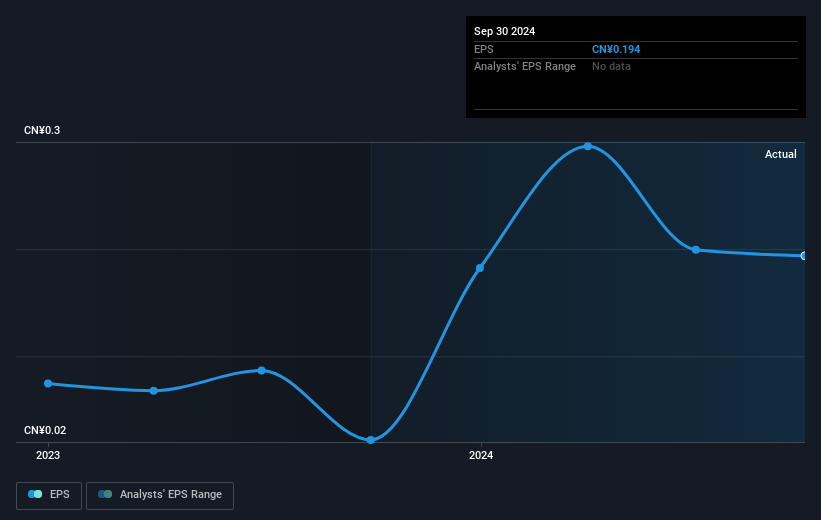Click the 2023 x-axis label

click(x=48, y=455)
